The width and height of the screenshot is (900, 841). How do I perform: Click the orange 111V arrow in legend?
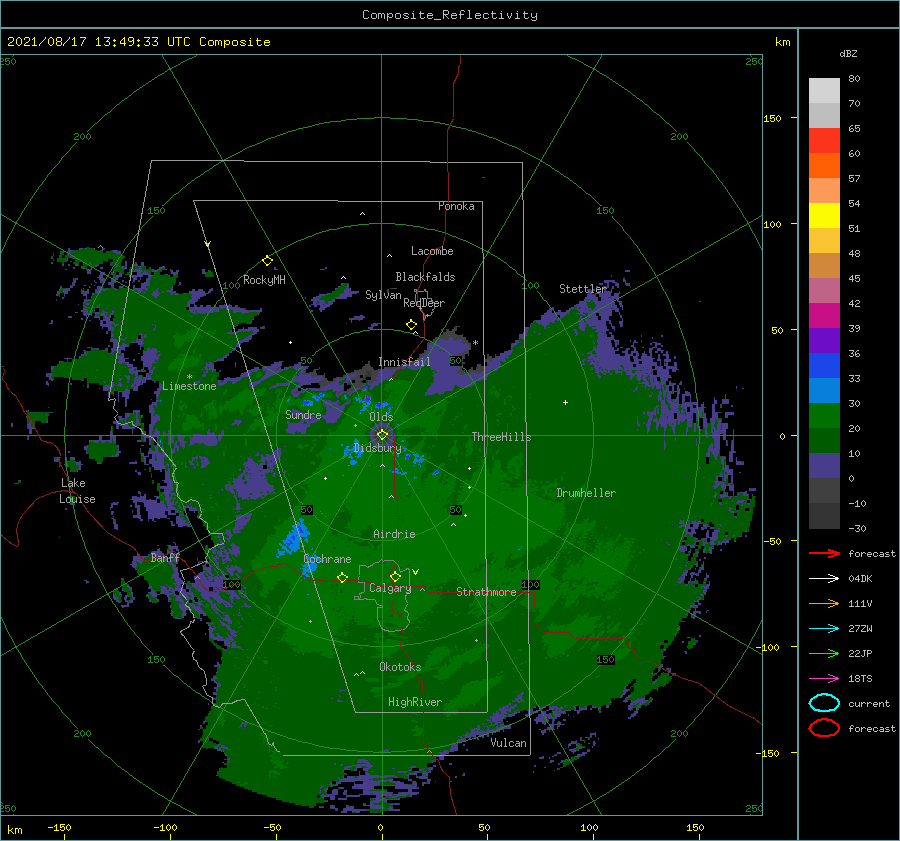(824, 603)
